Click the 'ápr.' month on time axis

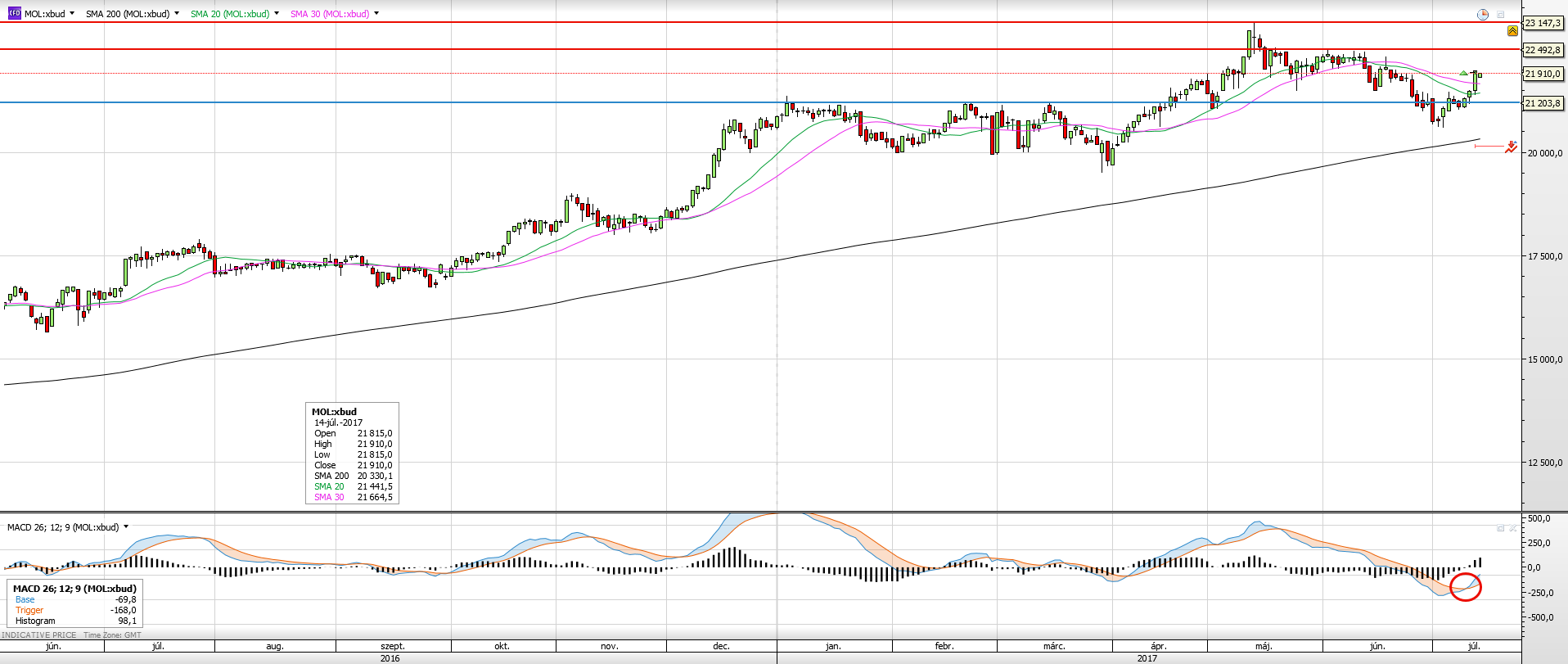[1158, 646]
